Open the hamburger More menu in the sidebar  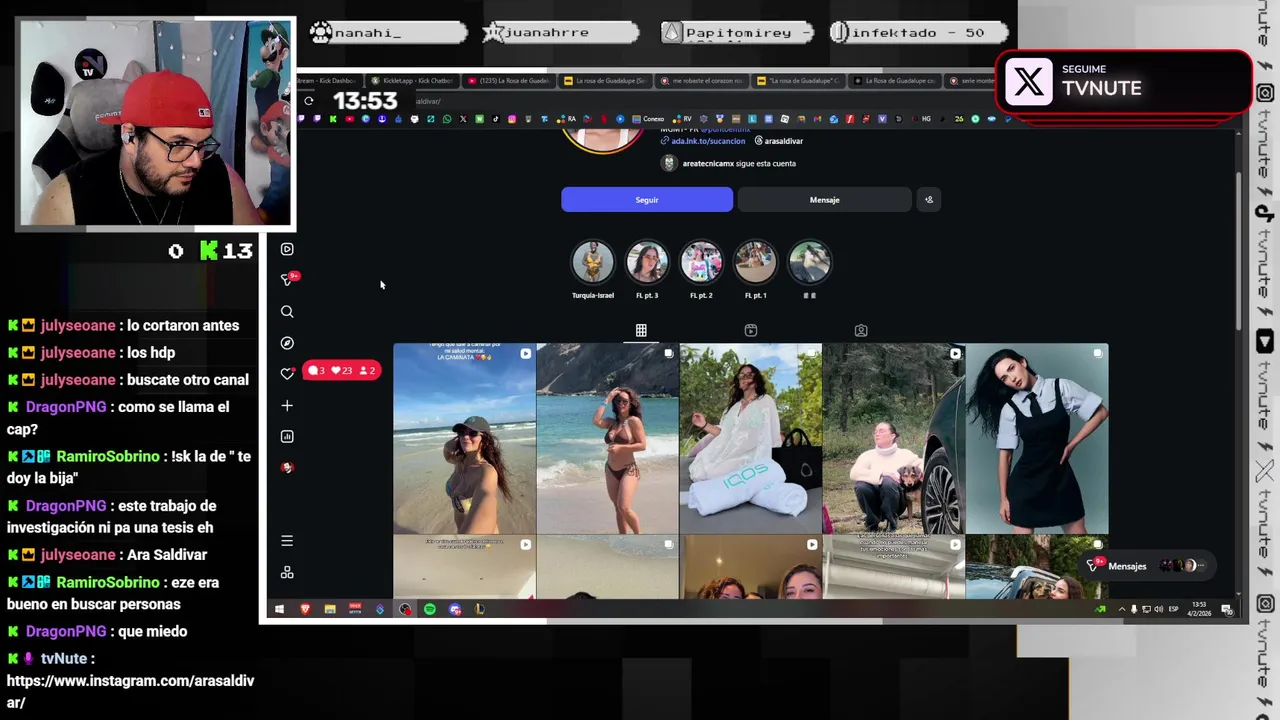click(287, 541)
